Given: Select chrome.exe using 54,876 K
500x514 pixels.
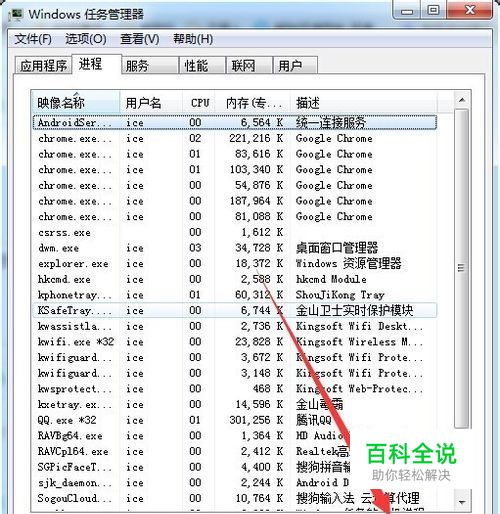Looking at the screenshot, I should pyautogui.click(x=235, y=185).
